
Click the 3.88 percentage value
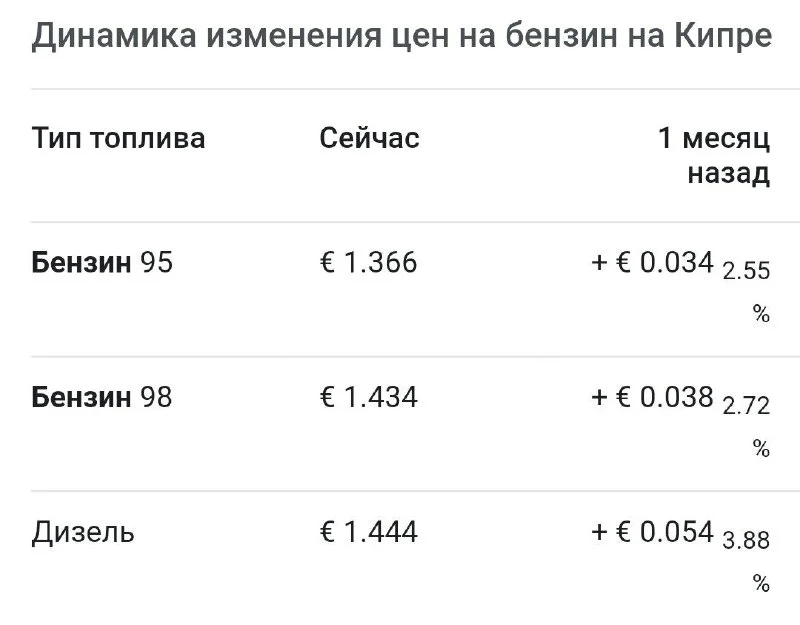(746, 540)
